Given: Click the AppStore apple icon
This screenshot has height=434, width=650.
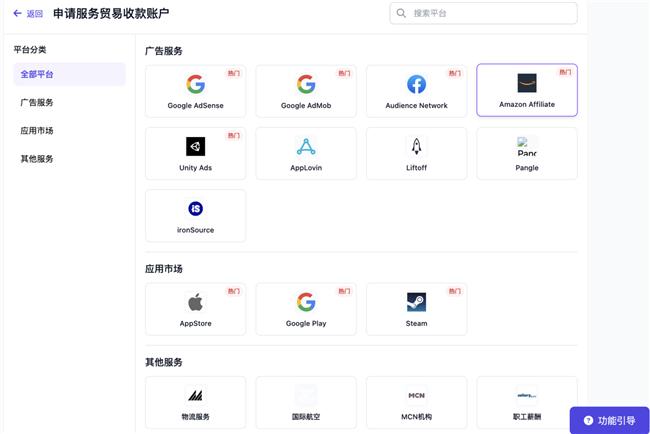Looking at the screenshot, I should click(x=195, y=302).
